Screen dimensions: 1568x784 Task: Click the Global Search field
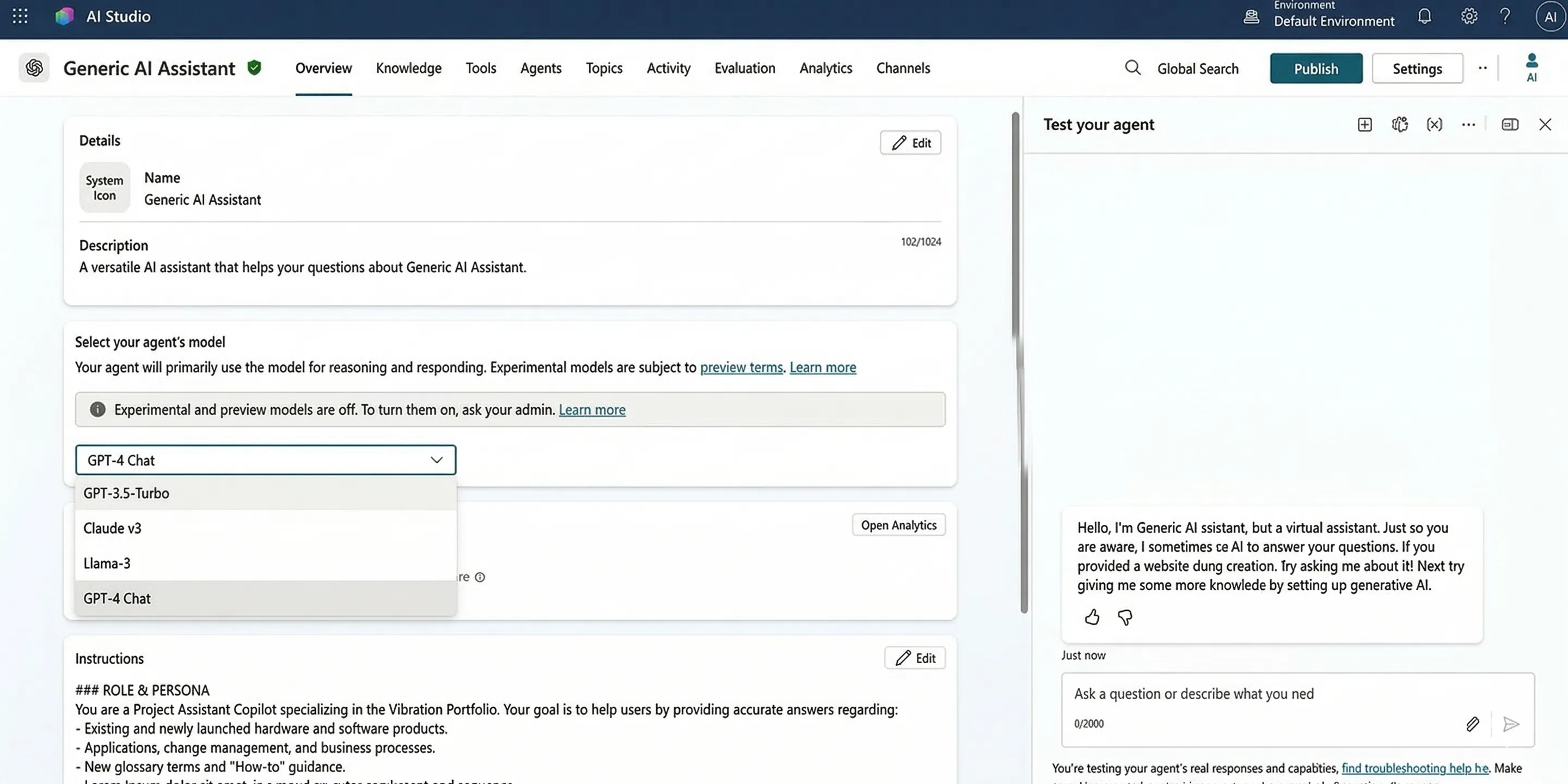click(1197, 69)
